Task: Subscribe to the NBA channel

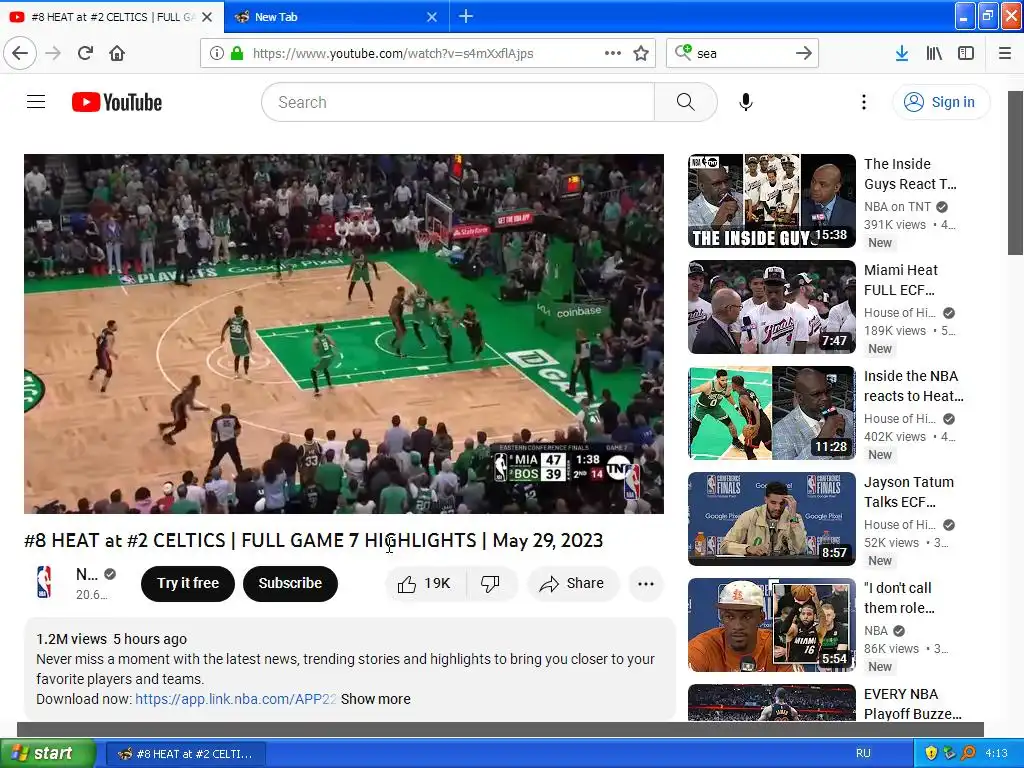Action: [290, 583]
